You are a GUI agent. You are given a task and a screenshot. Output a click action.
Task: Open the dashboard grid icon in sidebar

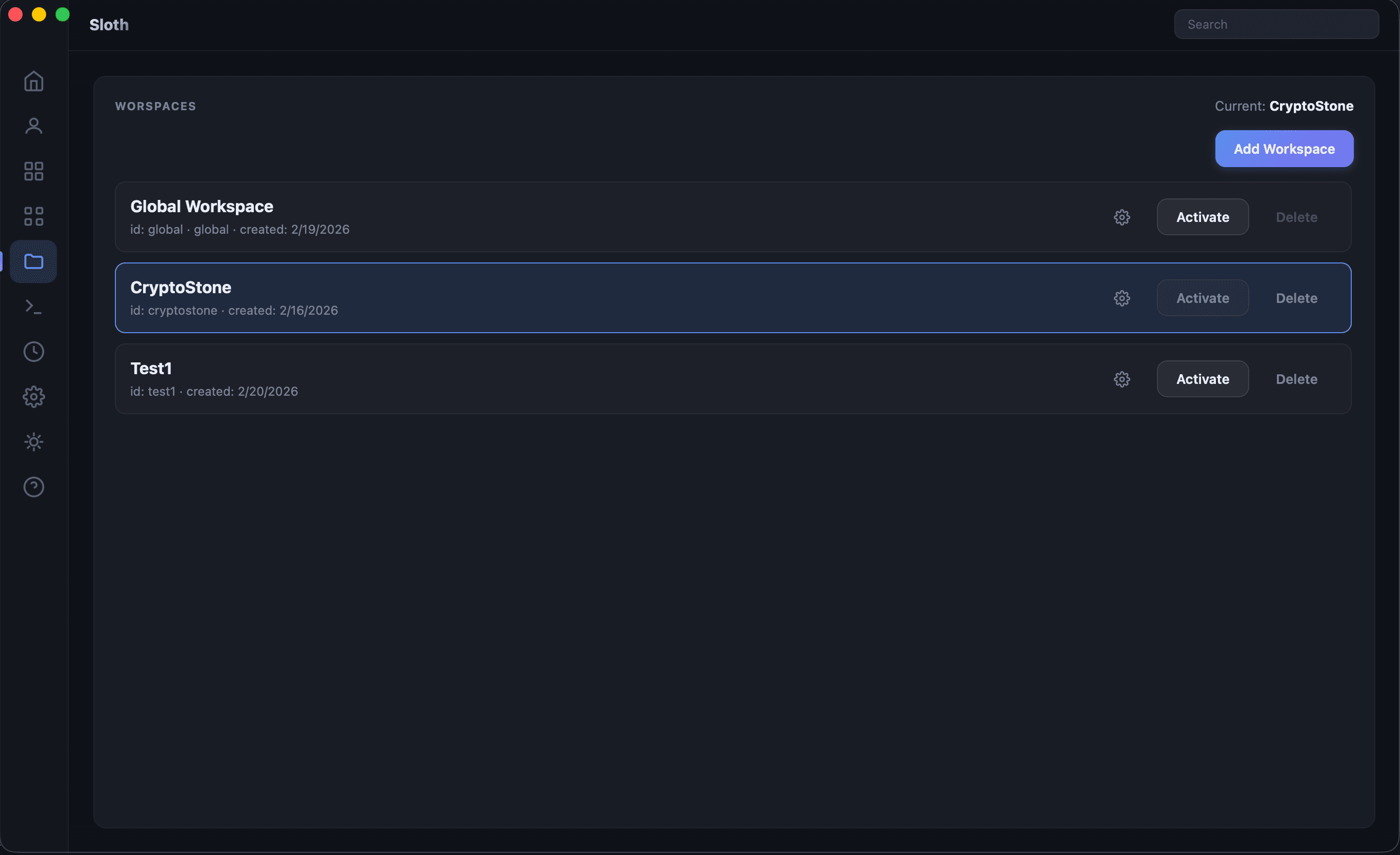[33, 171]
